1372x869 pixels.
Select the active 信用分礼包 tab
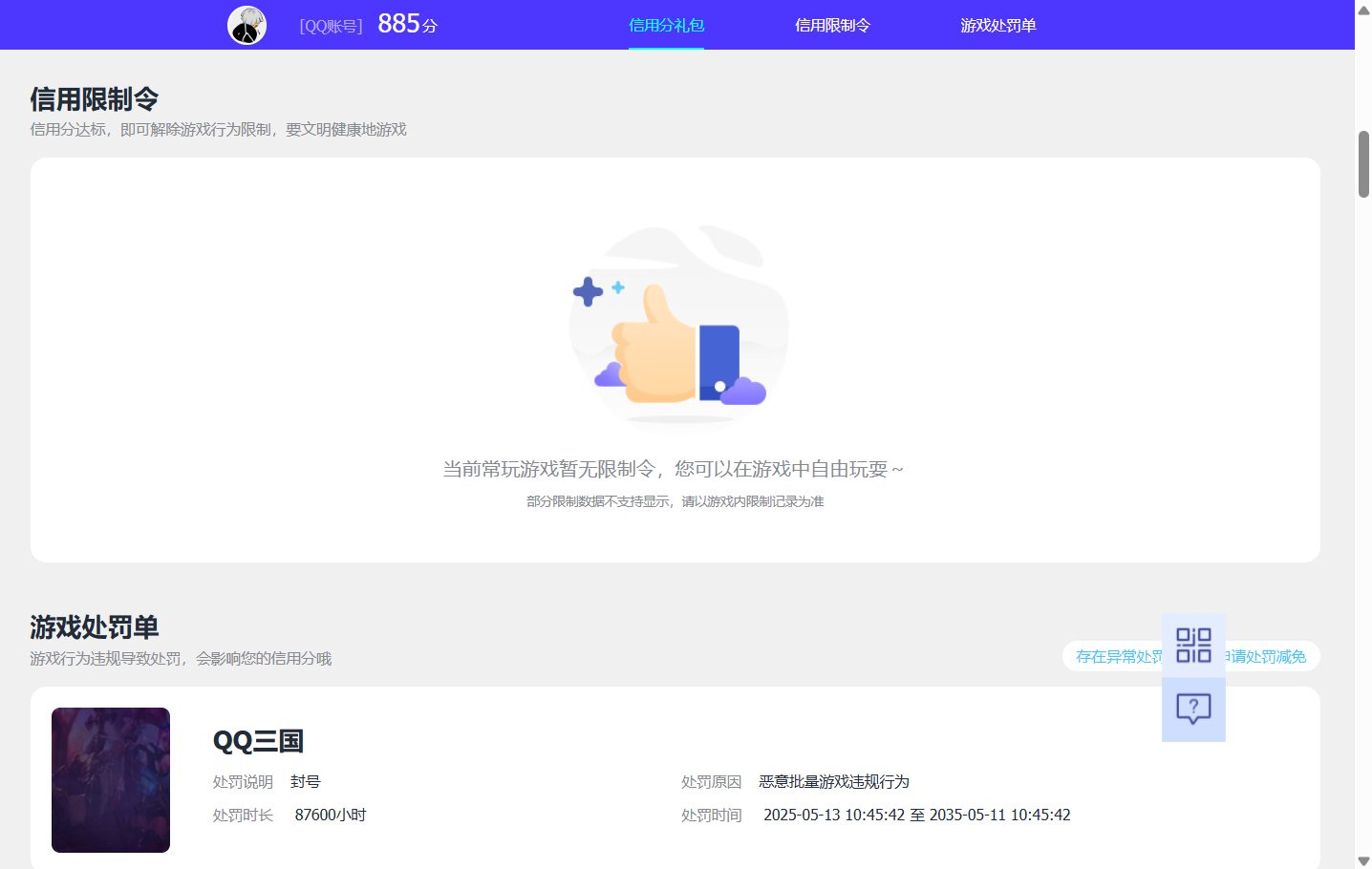click(666, 26)
